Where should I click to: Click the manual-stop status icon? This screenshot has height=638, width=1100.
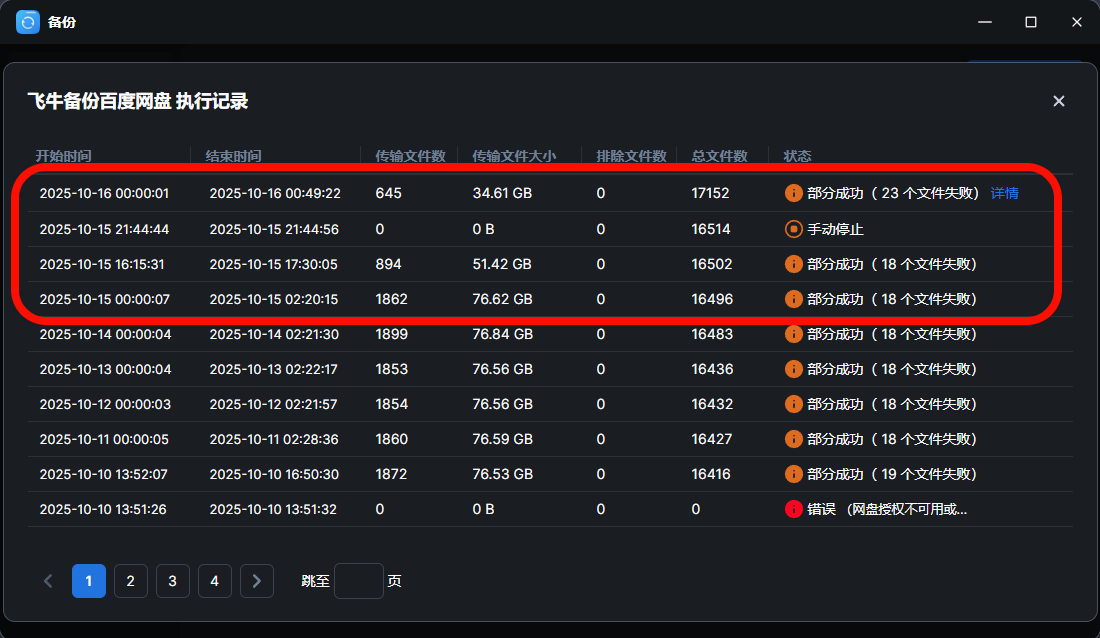[794, 229]
